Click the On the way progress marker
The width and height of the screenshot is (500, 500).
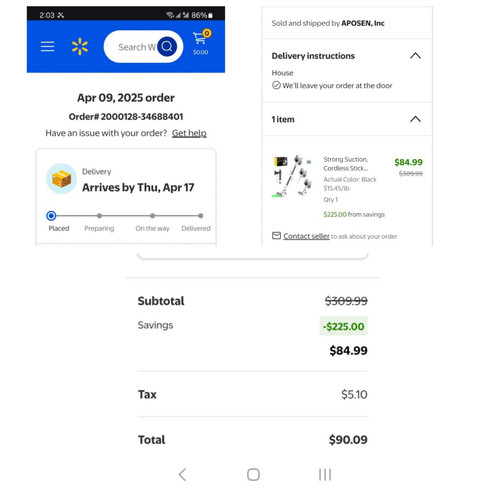coord(152,216)
